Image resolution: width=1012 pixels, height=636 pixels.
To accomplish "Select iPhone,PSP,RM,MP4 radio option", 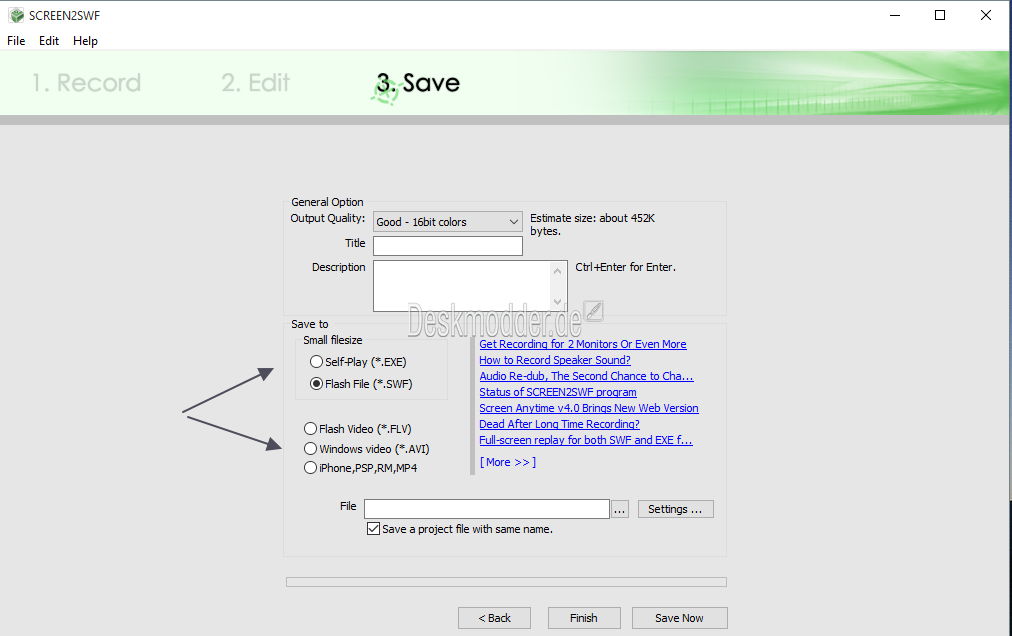I will [360, 467].
